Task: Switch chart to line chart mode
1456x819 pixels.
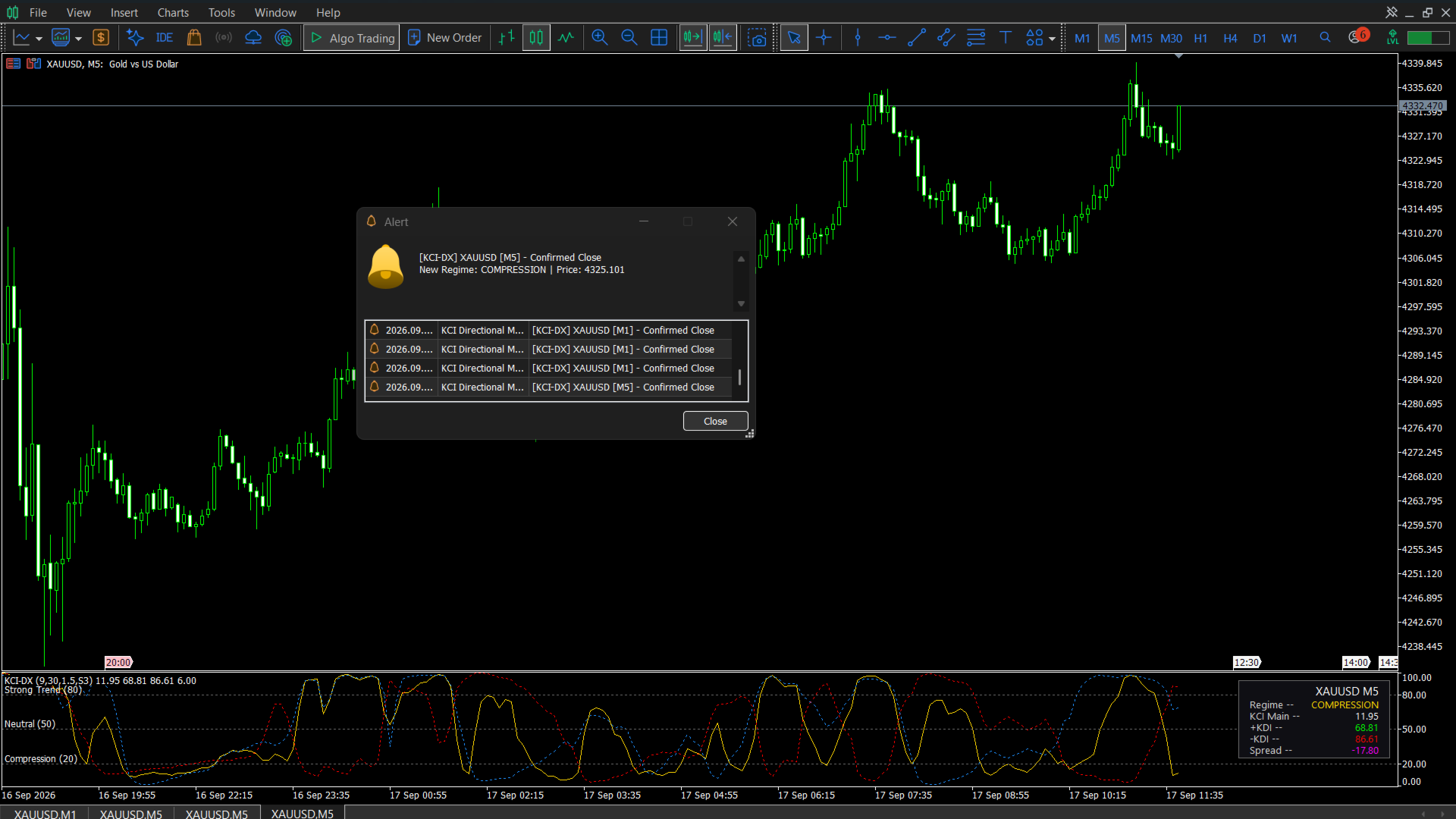Action: tap(566, 38)
